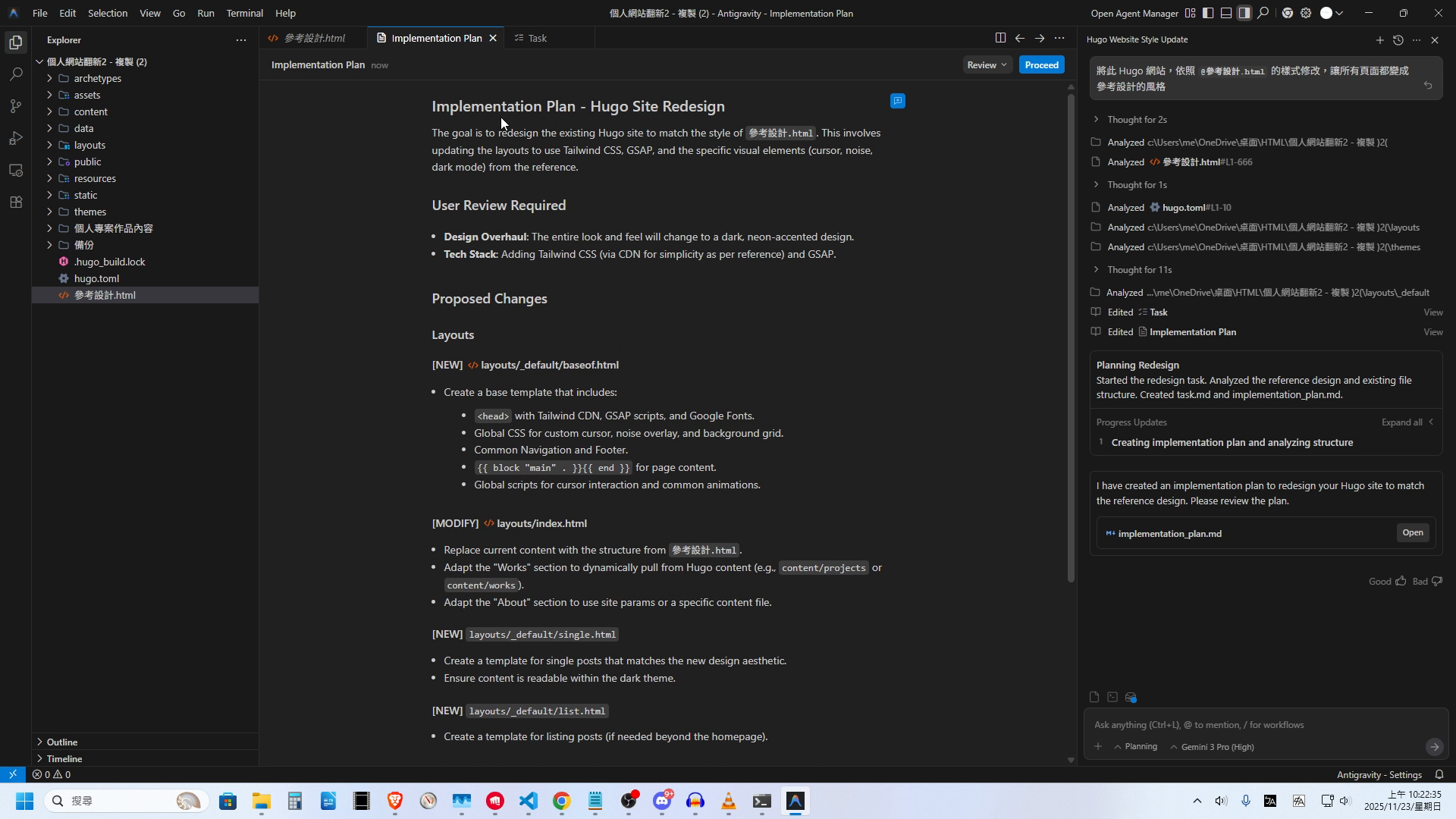Start new conversation with plus icon in agent panel
The image size is (1456, 819).
tap(1379, 39)
